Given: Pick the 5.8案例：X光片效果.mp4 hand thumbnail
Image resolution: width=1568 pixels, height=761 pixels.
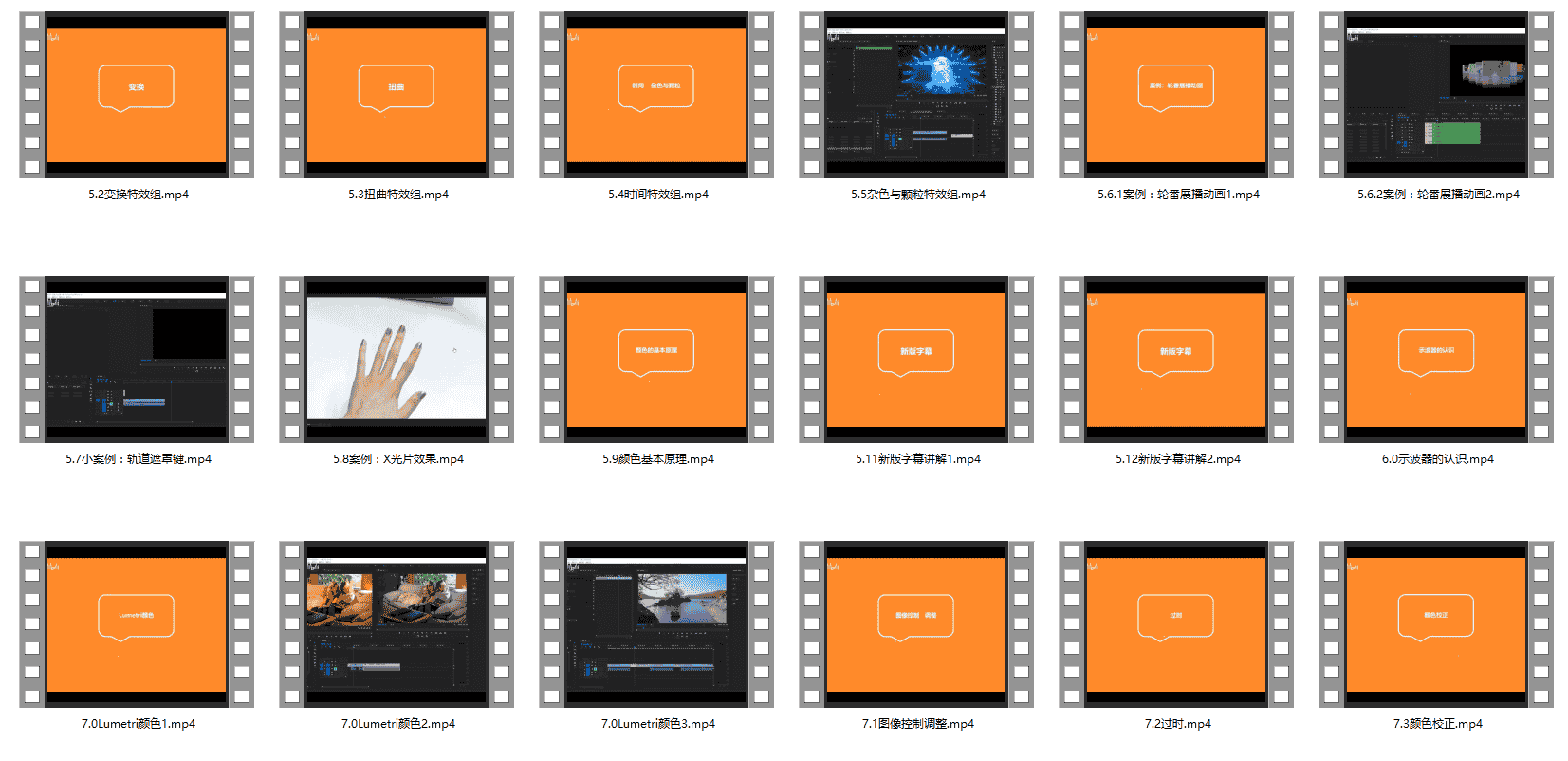Looking at the screenshot, I should pyautogui.click(x=397, y=360).
